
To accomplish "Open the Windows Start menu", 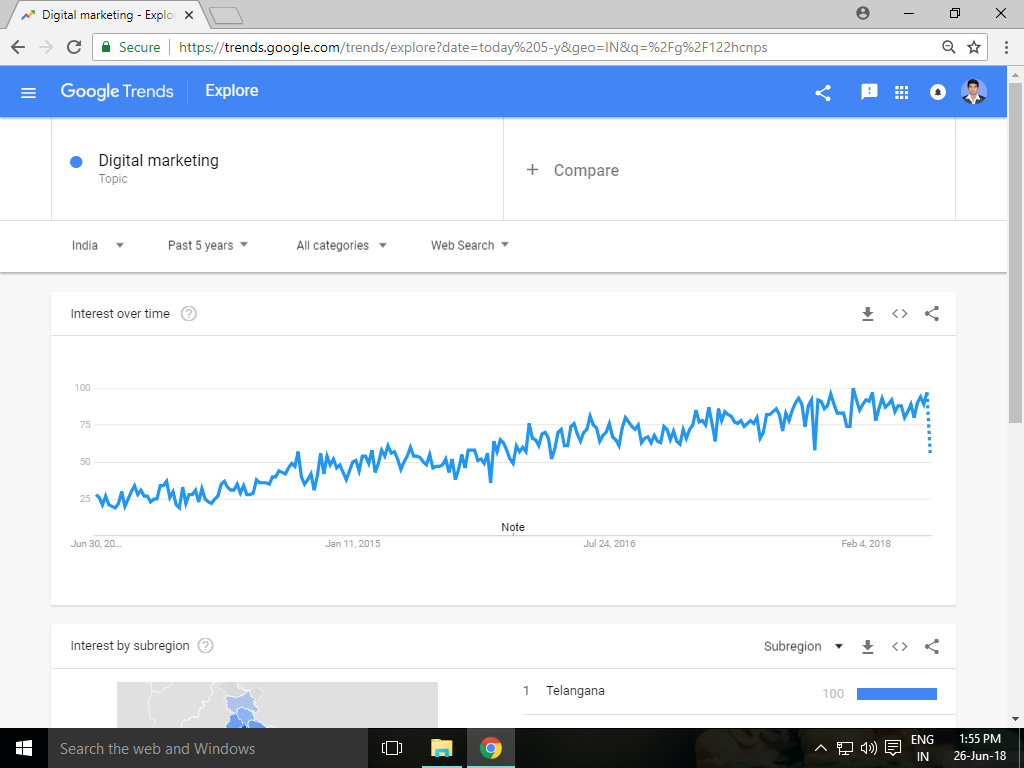I will click(24, 748).
